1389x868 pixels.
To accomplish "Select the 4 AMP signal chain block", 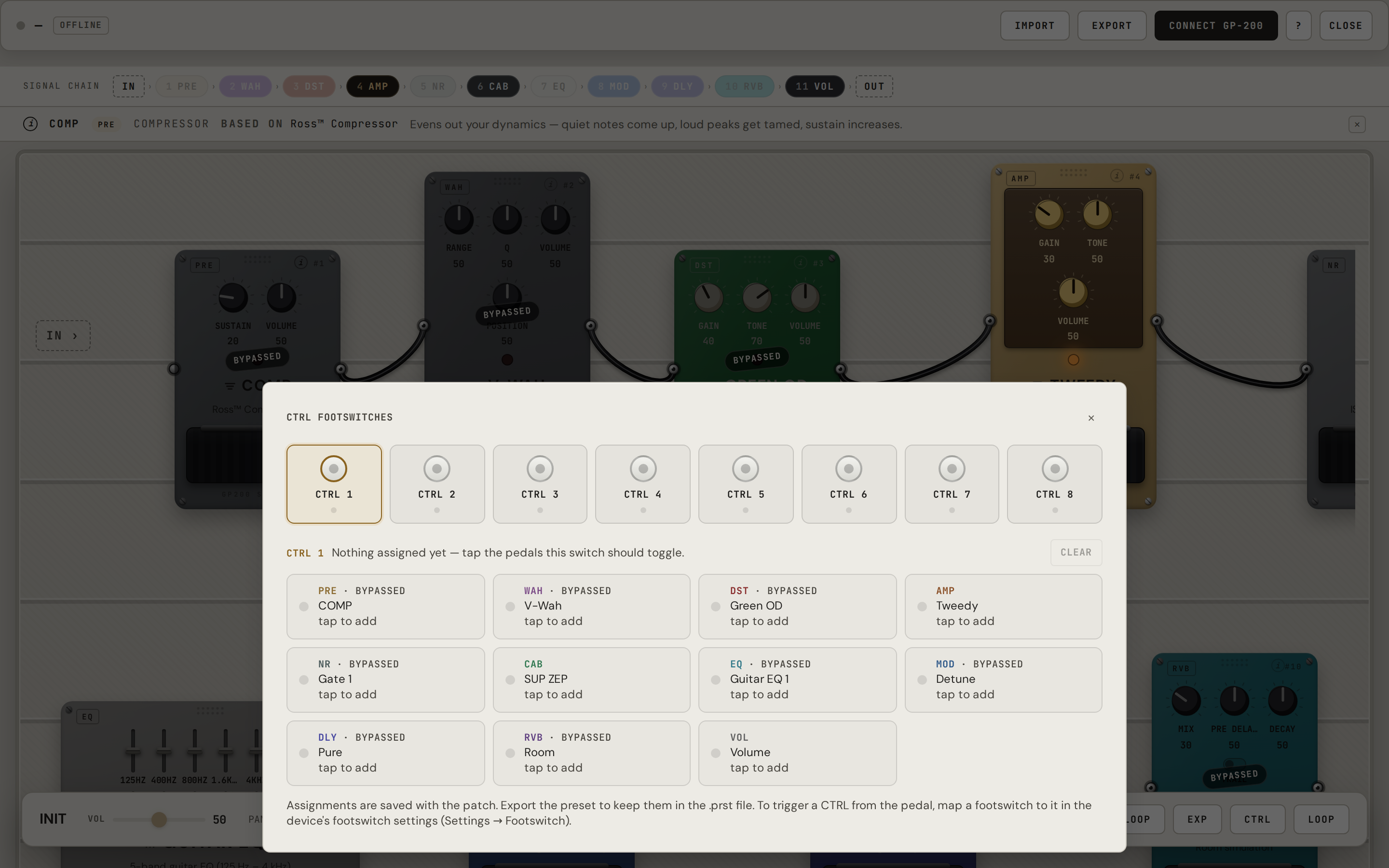I will point(372,87).
